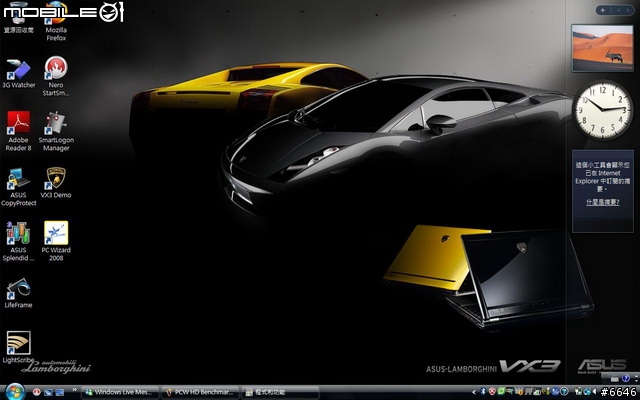Open the 3G Watcher desktop shortcut

tap(19, 73)
